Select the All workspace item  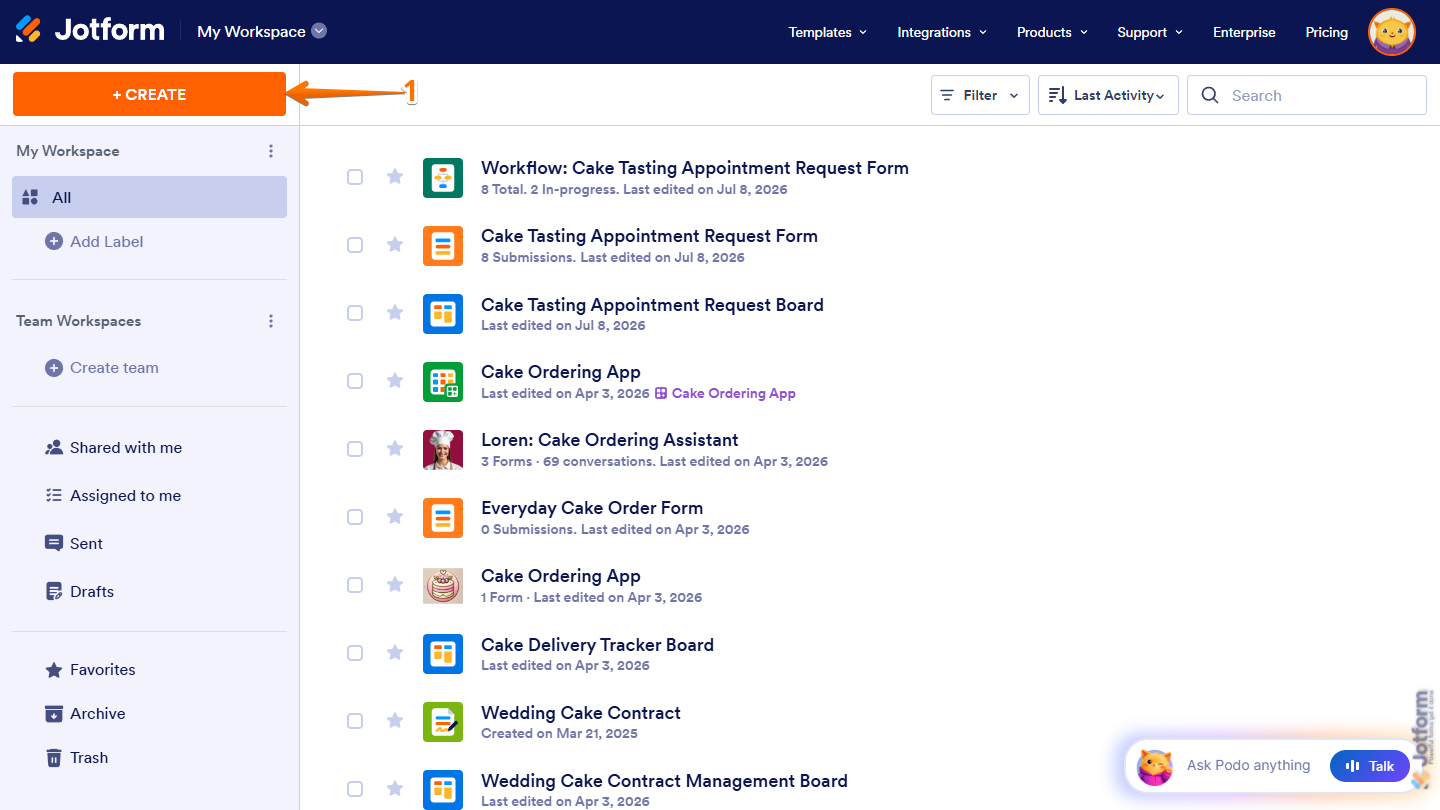point(150,197)
